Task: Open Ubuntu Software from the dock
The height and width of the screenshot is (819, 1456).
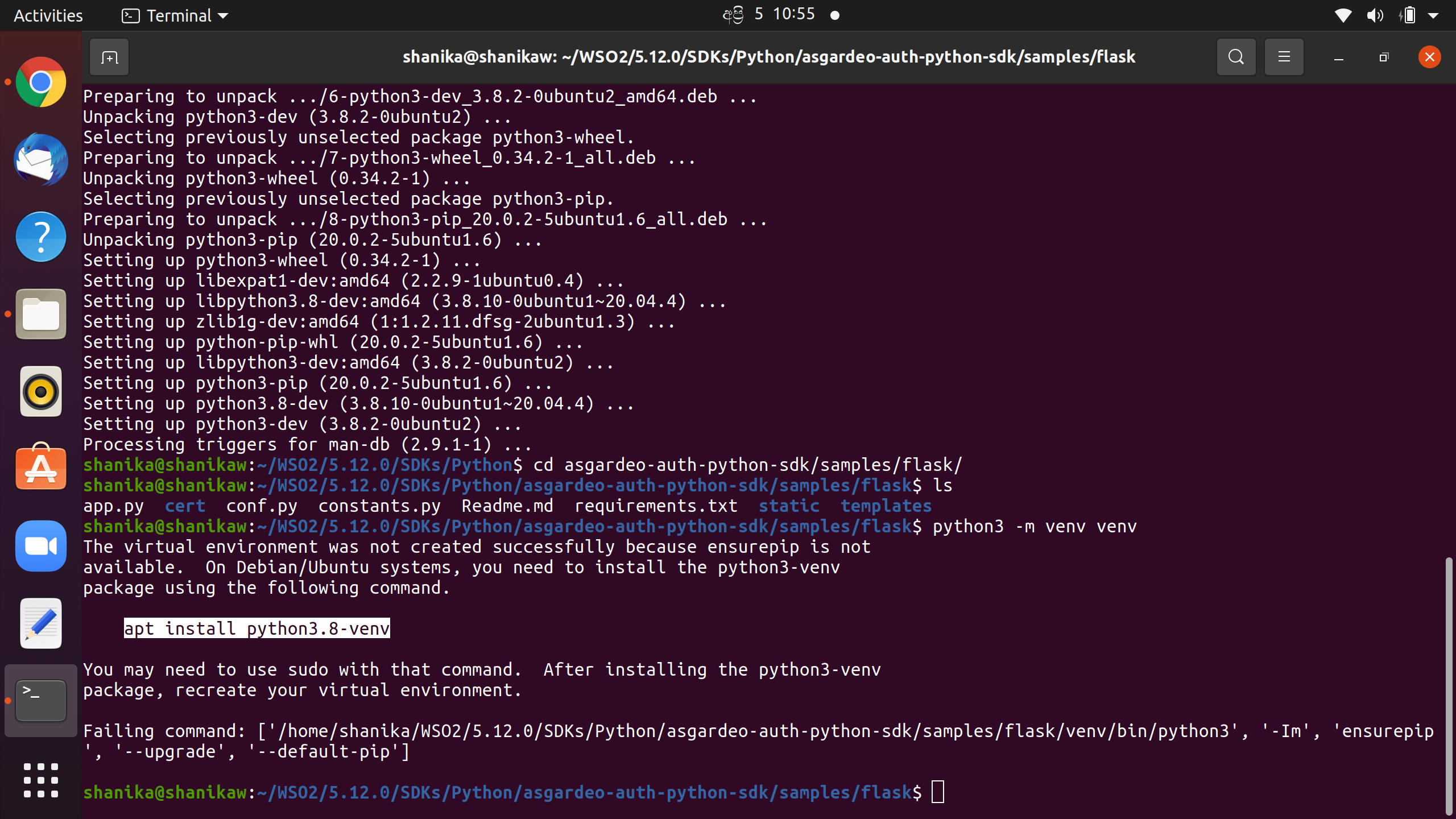Action: 41,468
